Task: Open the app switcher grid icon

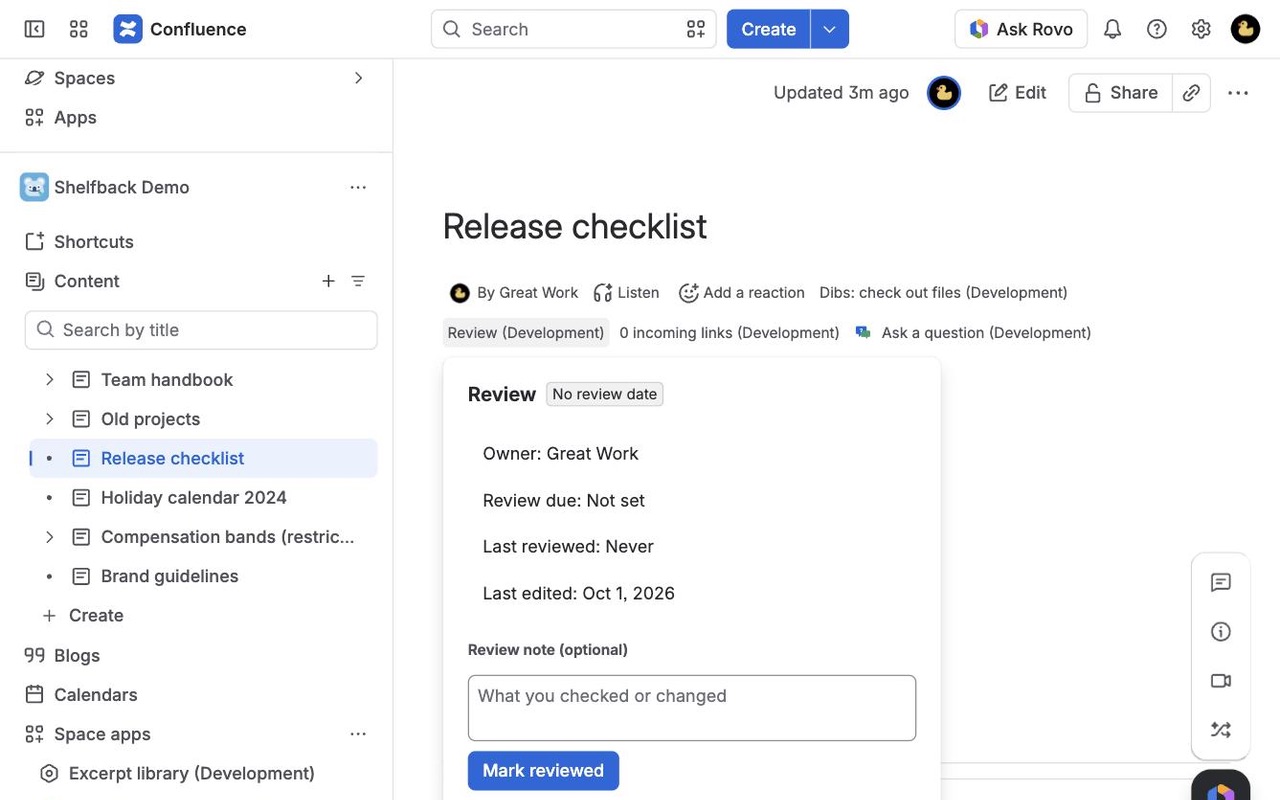Action: click(79, 29)
